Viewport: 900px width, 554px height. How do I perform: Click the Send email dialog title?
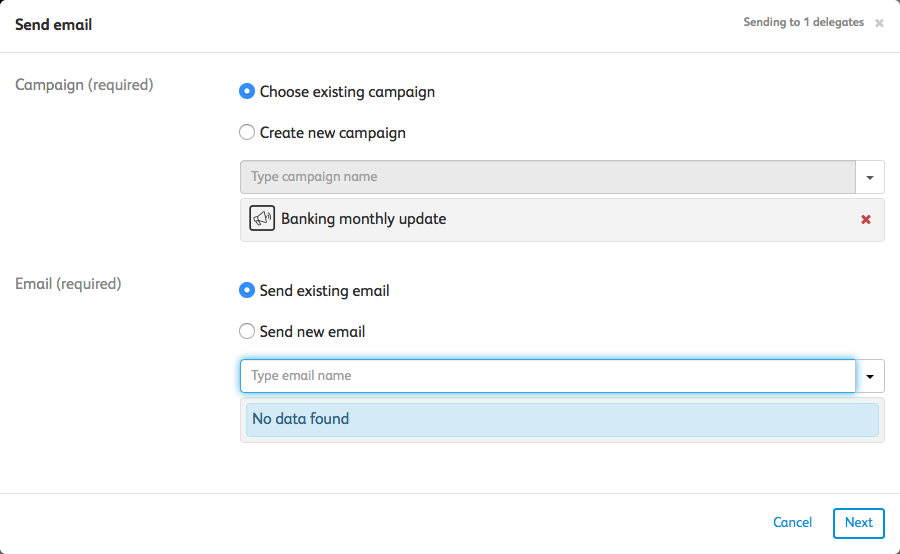pyautogui.click(x=53, y=24)
